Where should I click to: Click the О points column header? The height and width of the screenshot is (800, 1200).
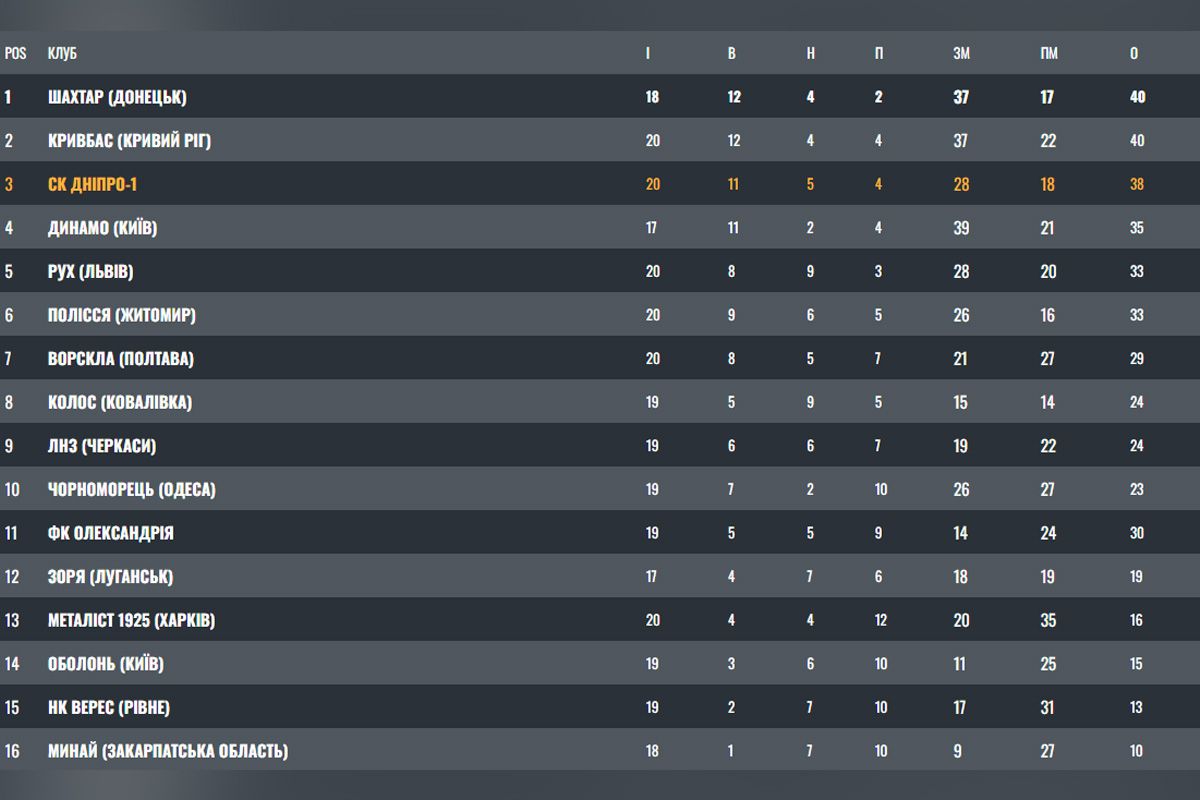pyautogui.click(x=1134, y=53)
